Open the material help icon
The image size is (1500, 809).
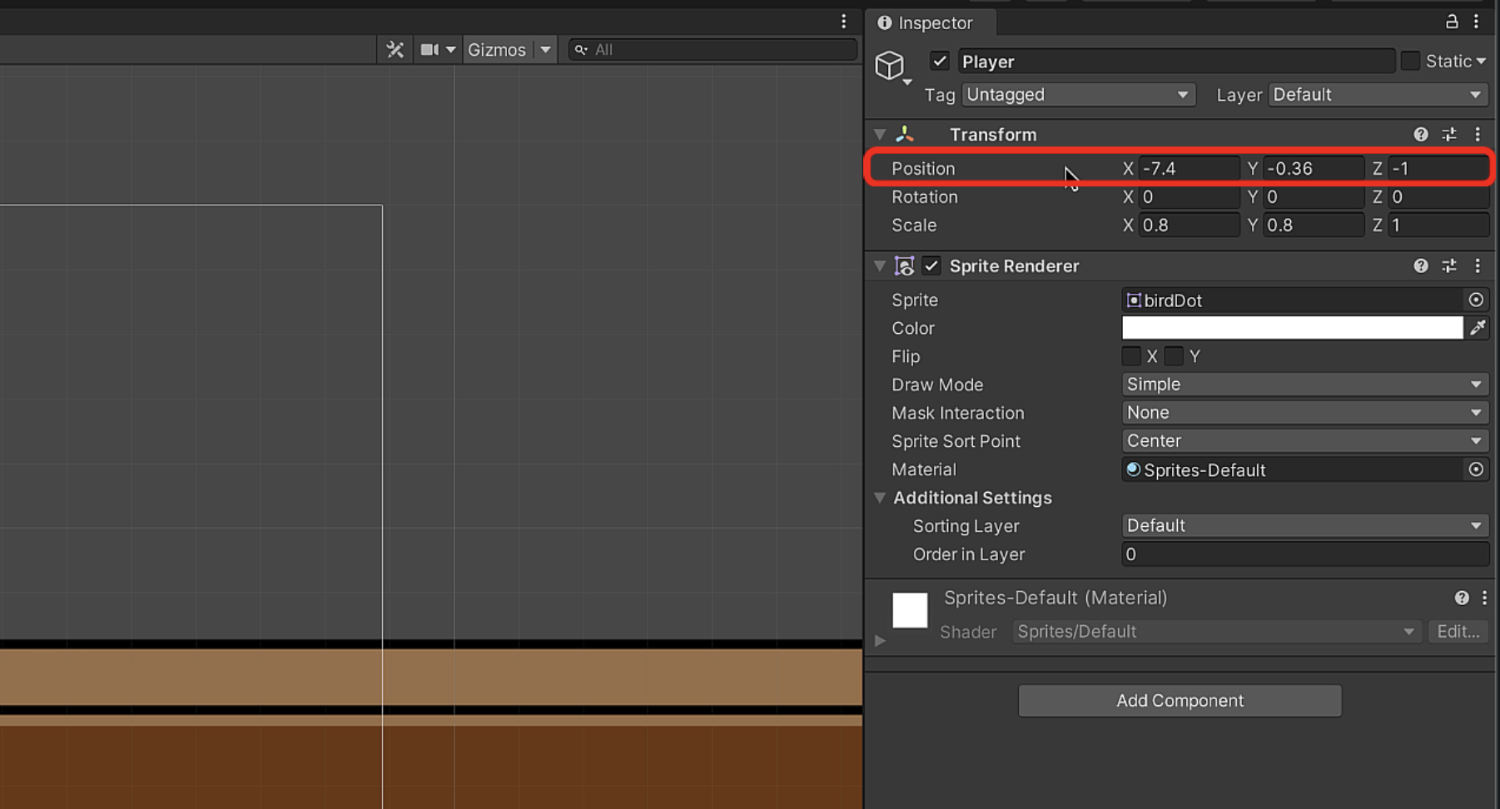coord(1462,598)
